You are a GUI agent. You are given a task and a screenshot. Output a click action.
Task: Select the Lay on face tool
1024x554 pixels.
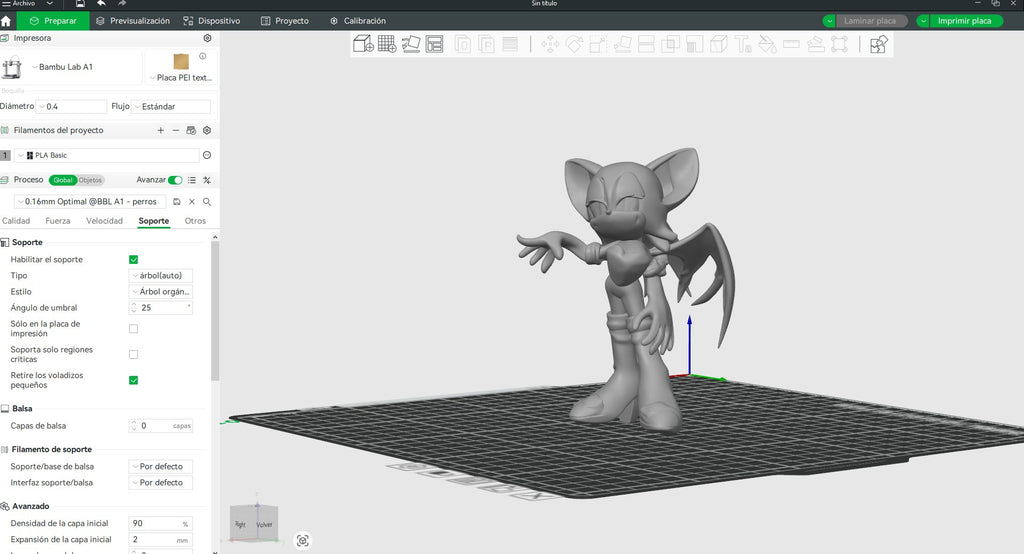[622, 44]
